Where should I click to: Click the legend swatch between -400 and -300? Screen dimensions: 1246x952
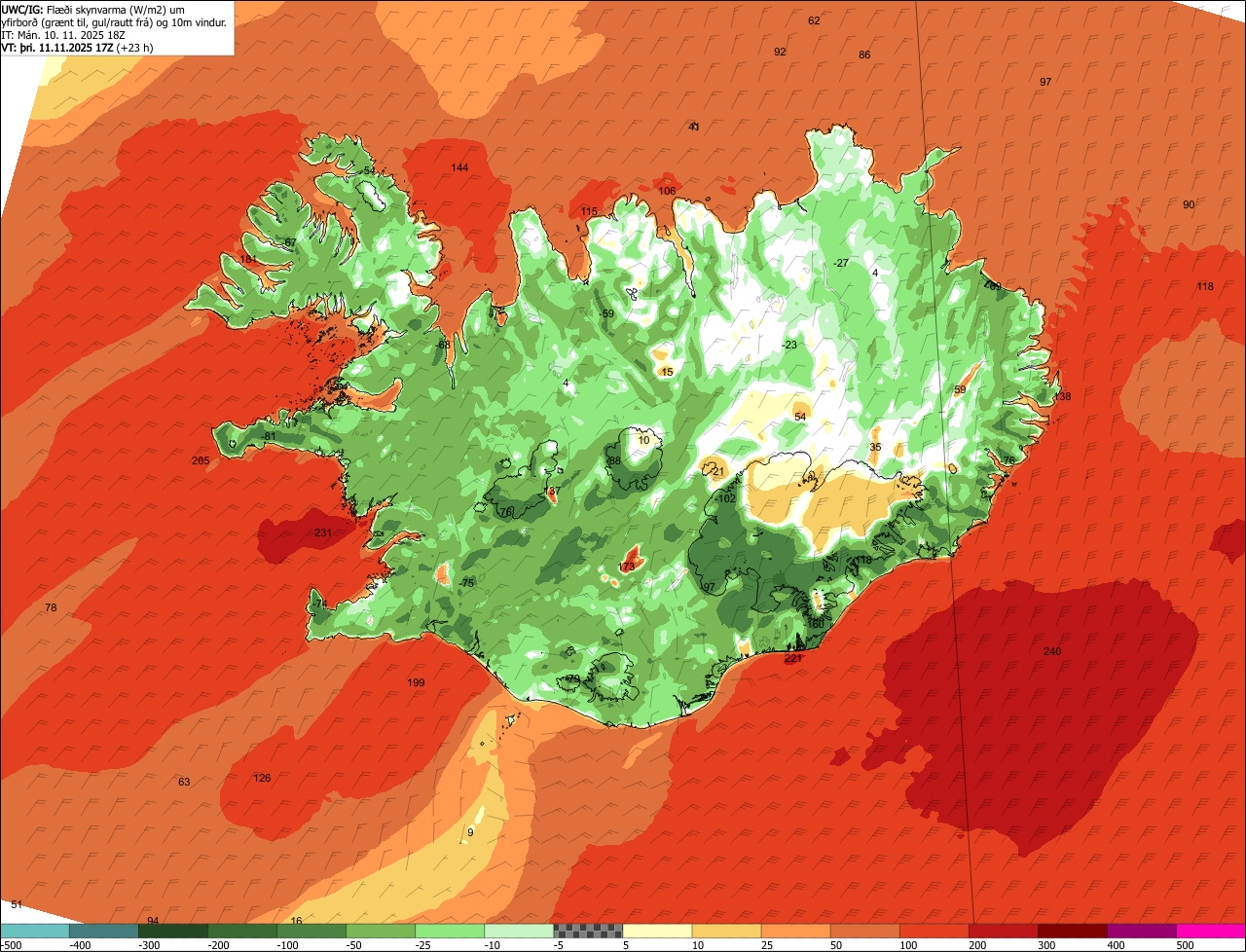[103, 931]
